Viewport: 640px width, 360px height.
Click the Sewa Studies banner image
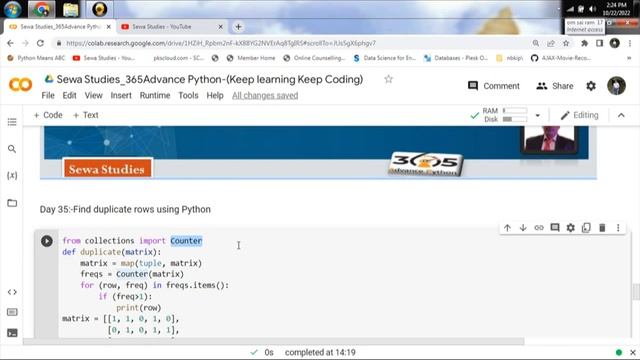click(x=318, y=152)
